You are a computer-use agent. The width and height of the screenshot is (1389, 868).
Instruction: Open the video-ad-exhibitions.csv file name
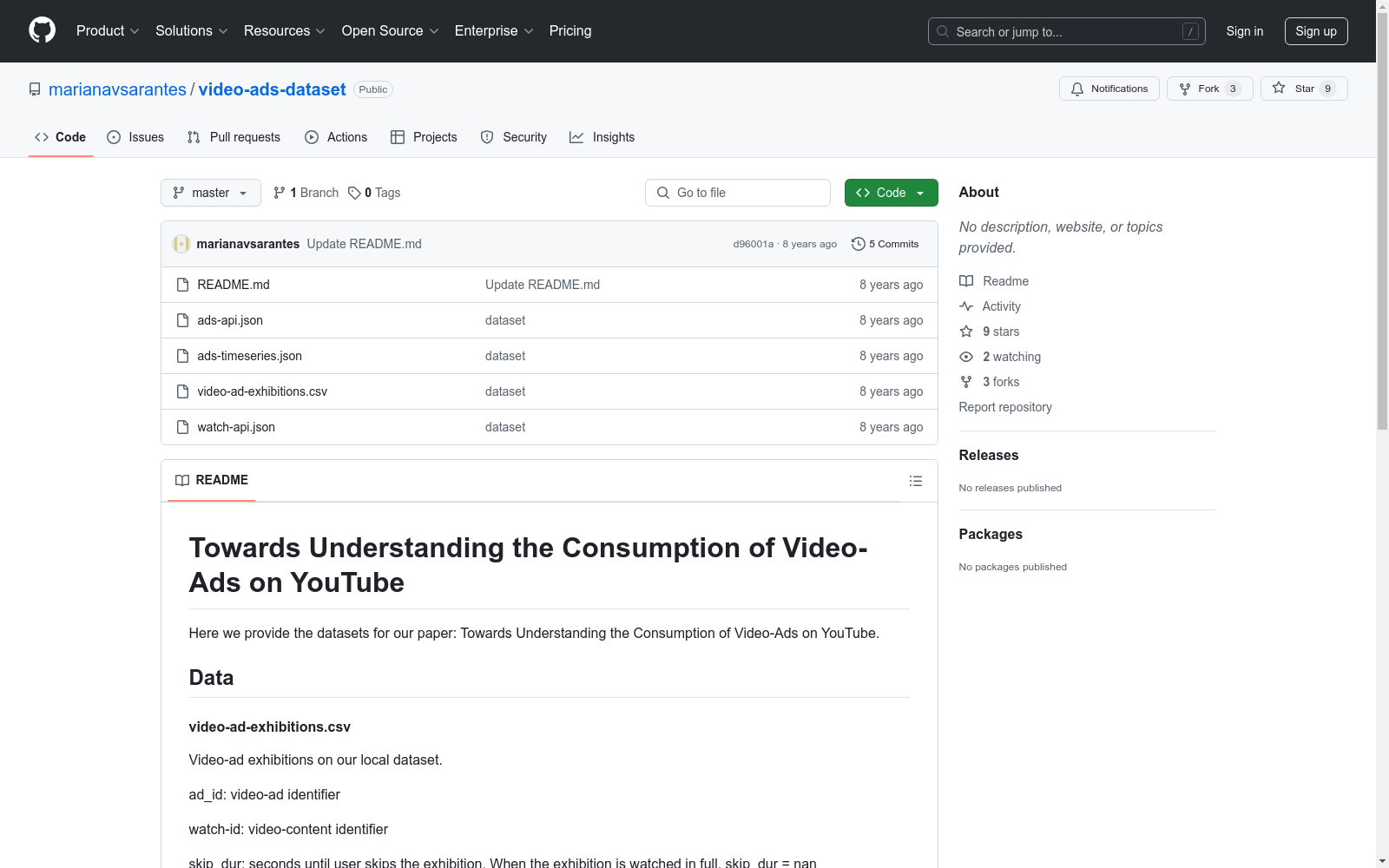[262, 391]
